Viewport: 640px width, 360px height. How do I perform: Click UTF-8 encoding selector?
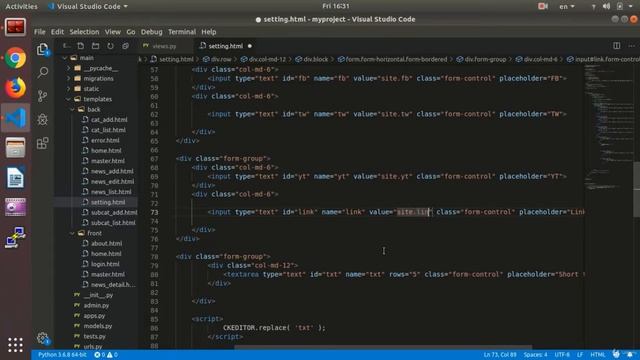[x=562, y=355]
